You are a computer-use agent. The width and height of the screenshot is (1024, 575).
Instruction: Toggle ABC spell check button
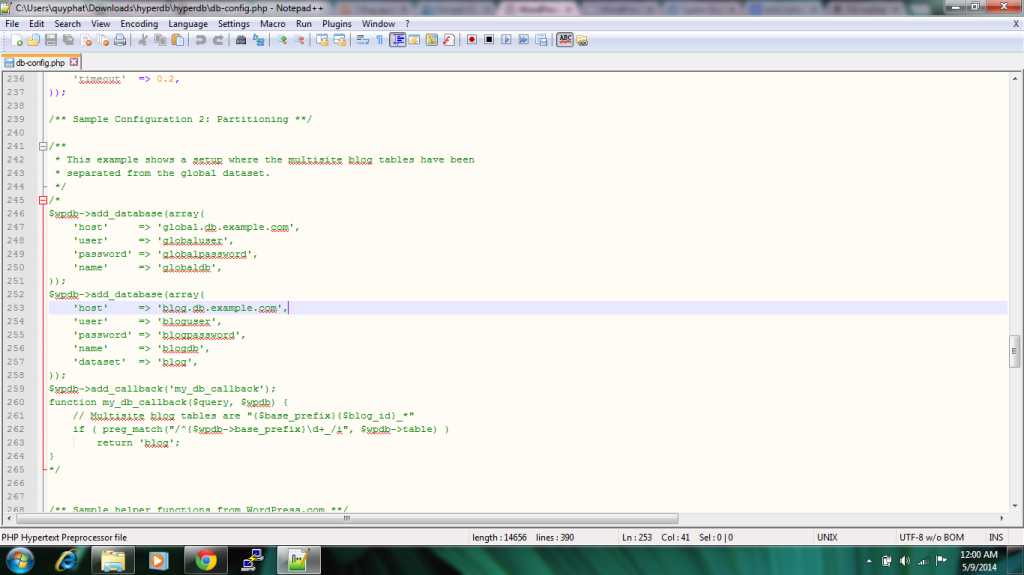pos(565,41)
